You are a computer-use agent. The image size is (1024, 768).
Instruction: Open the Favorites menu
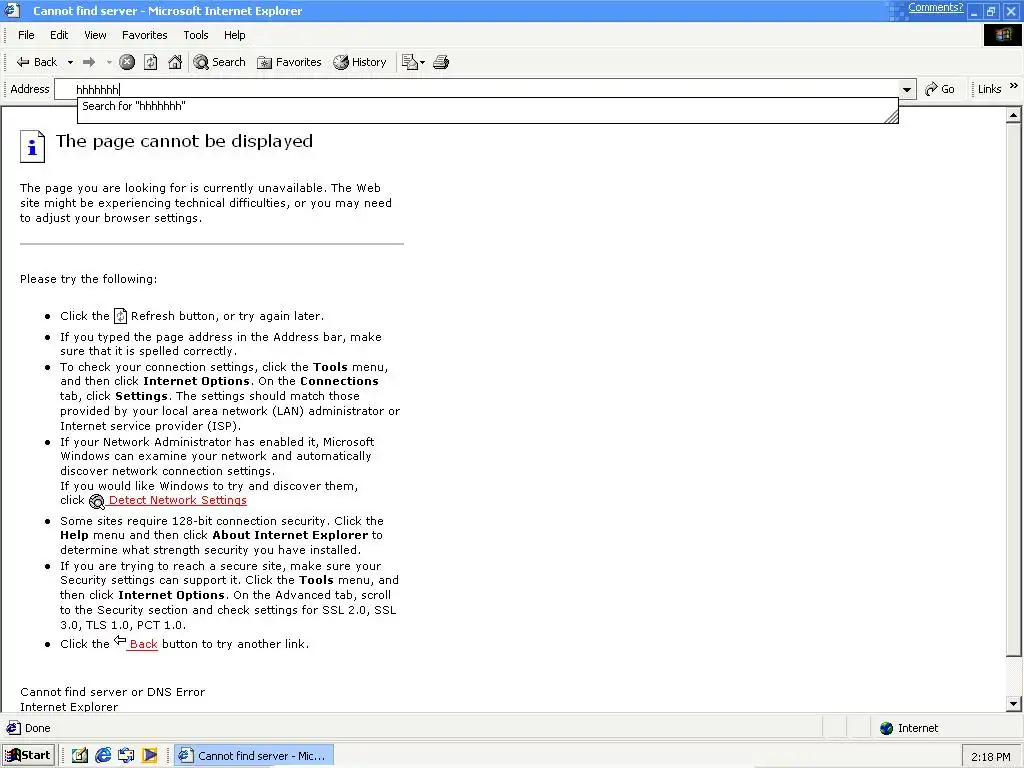click(144, 35)
